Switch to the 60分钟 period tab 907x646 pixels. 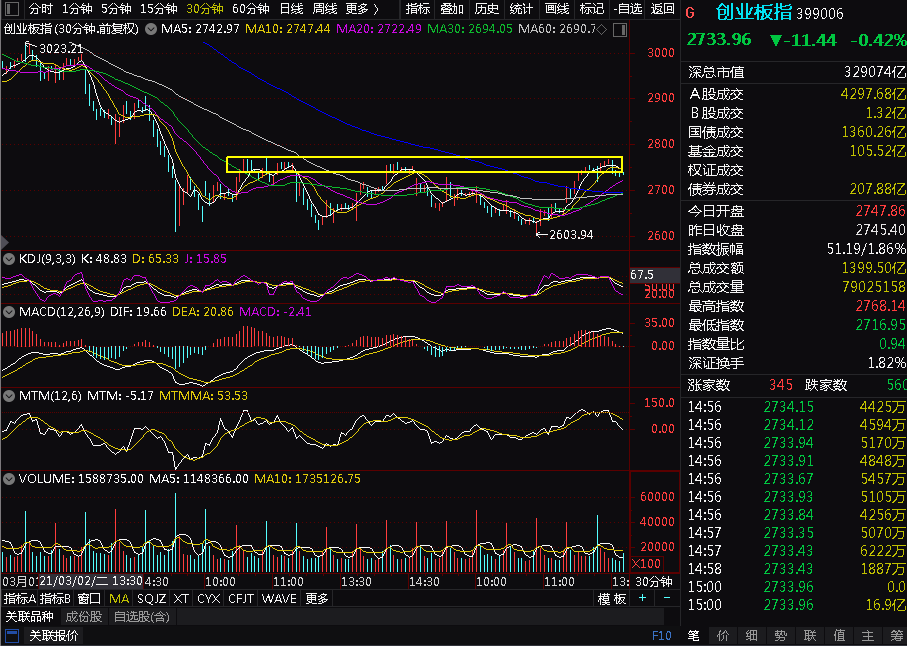[x=250, y=9]
